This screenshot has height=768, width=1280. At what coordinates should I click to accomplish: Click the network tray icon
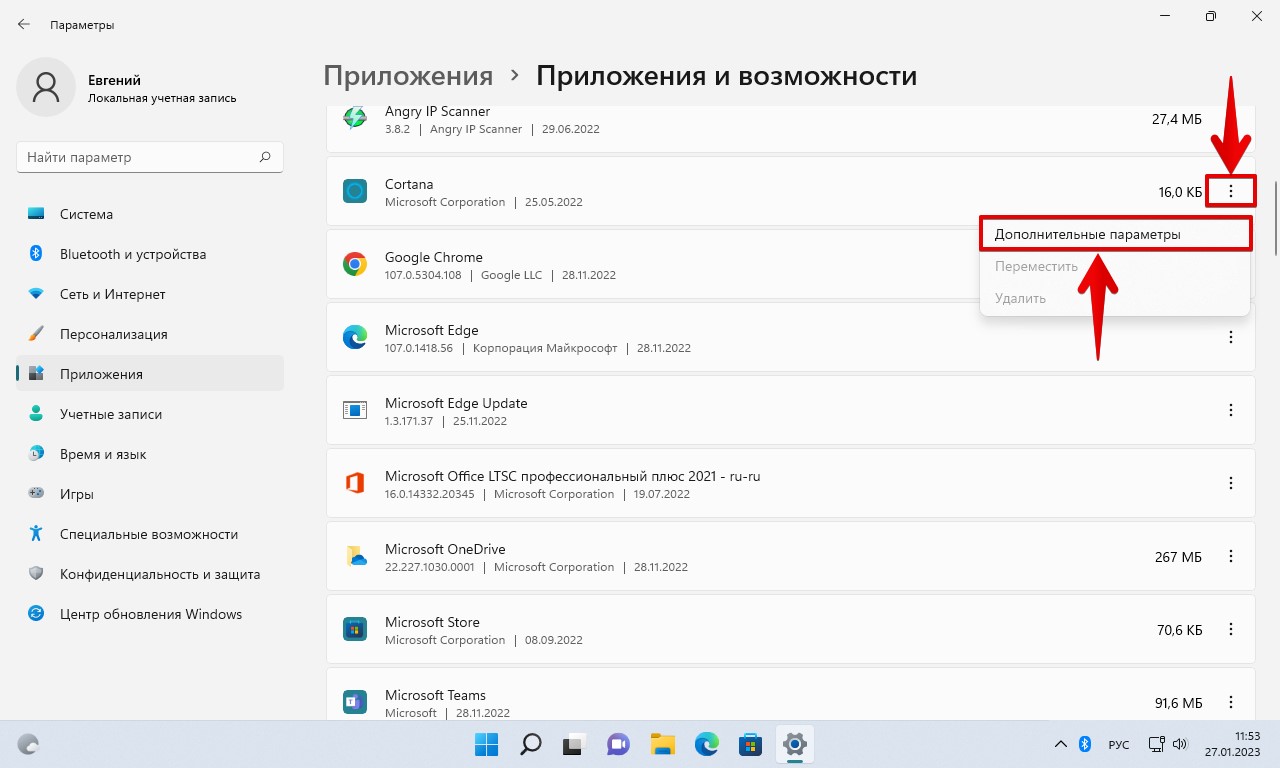coord(1156,744)
